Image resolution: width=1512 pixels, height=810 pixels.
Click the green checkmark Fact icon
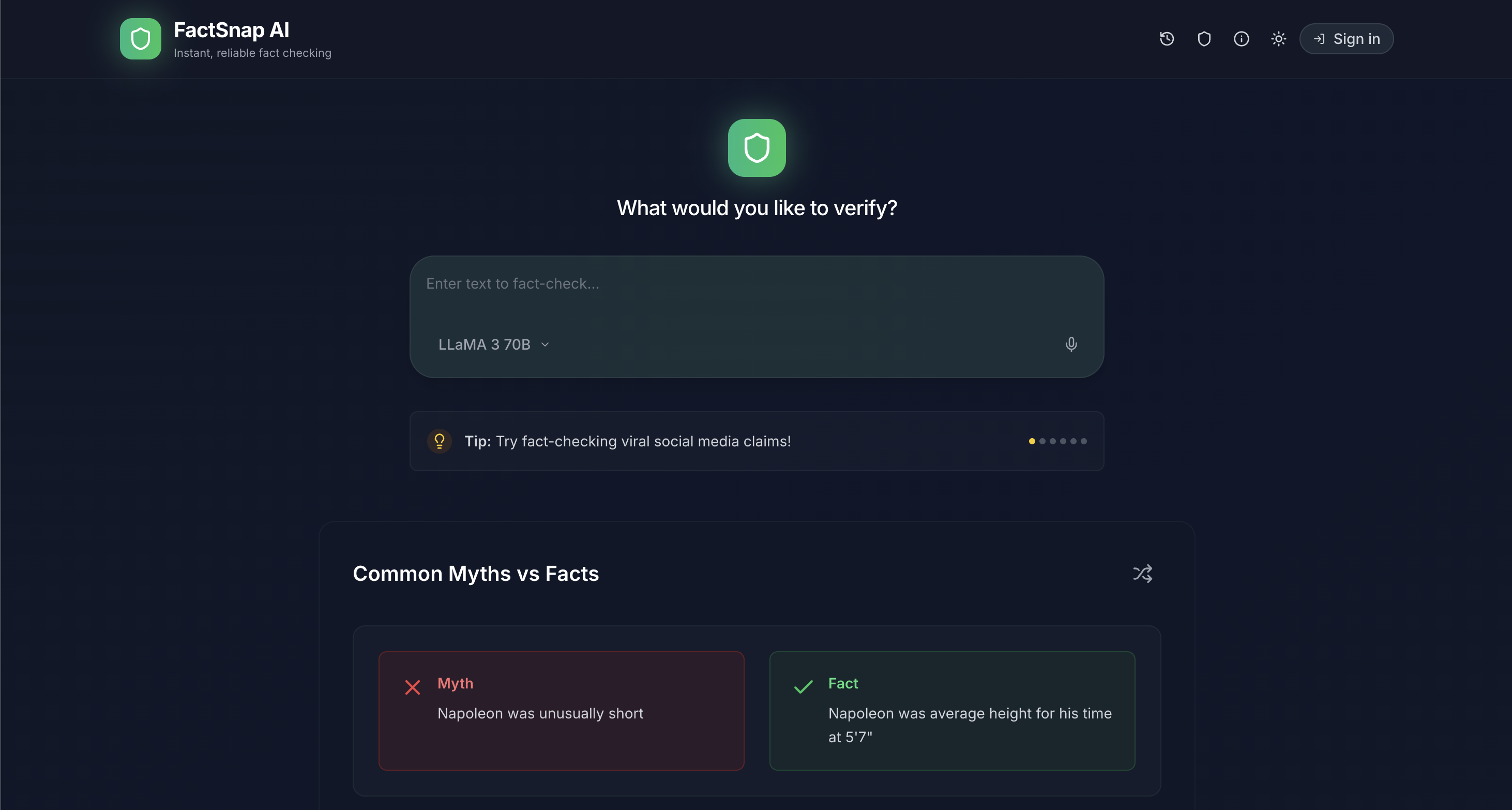pyautogui.click(x=803, y=687)
